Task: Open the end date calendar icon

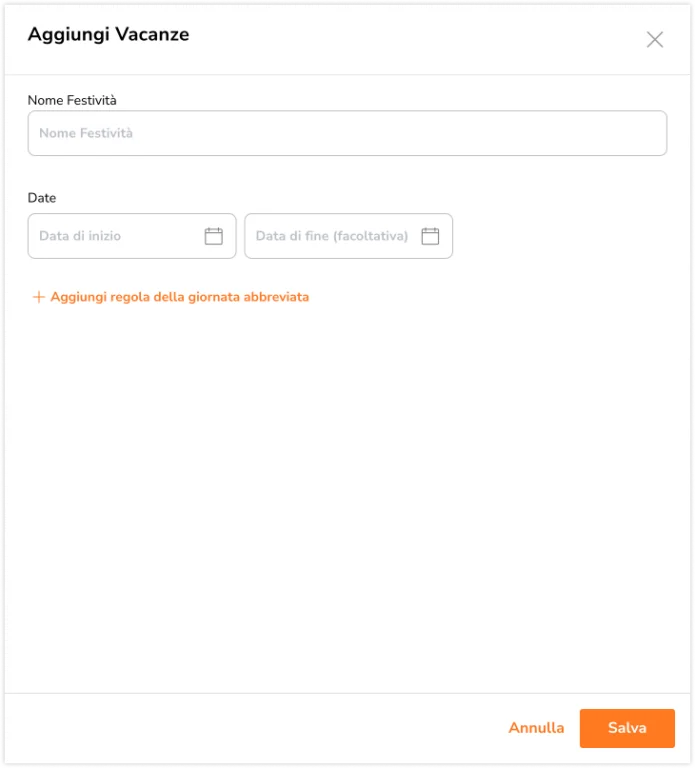Action: pyautogui.click(x=430, y=236)
